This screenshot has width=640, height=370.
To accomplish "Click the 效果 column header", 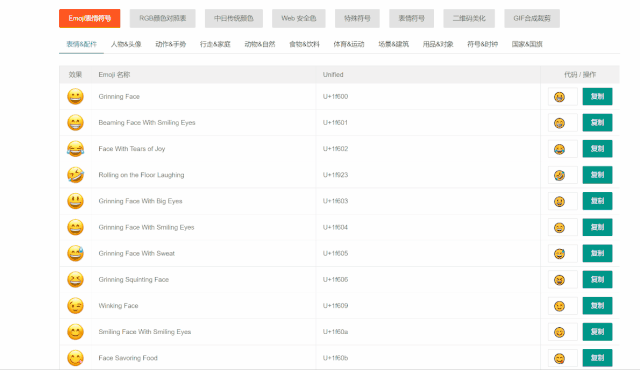I will [75, 75].
